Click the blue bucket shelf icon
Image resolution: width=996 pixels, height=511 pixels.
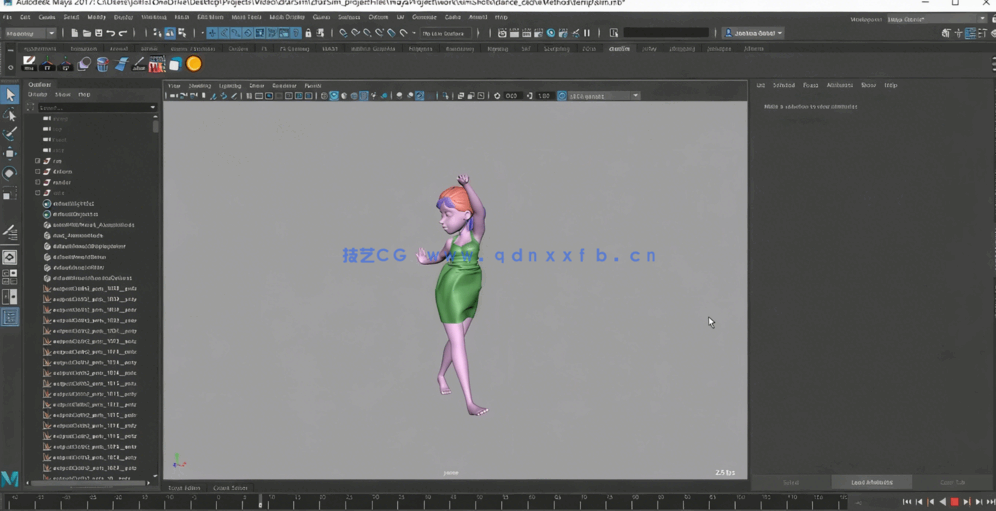pyautogui.click(x=102, y=64)
